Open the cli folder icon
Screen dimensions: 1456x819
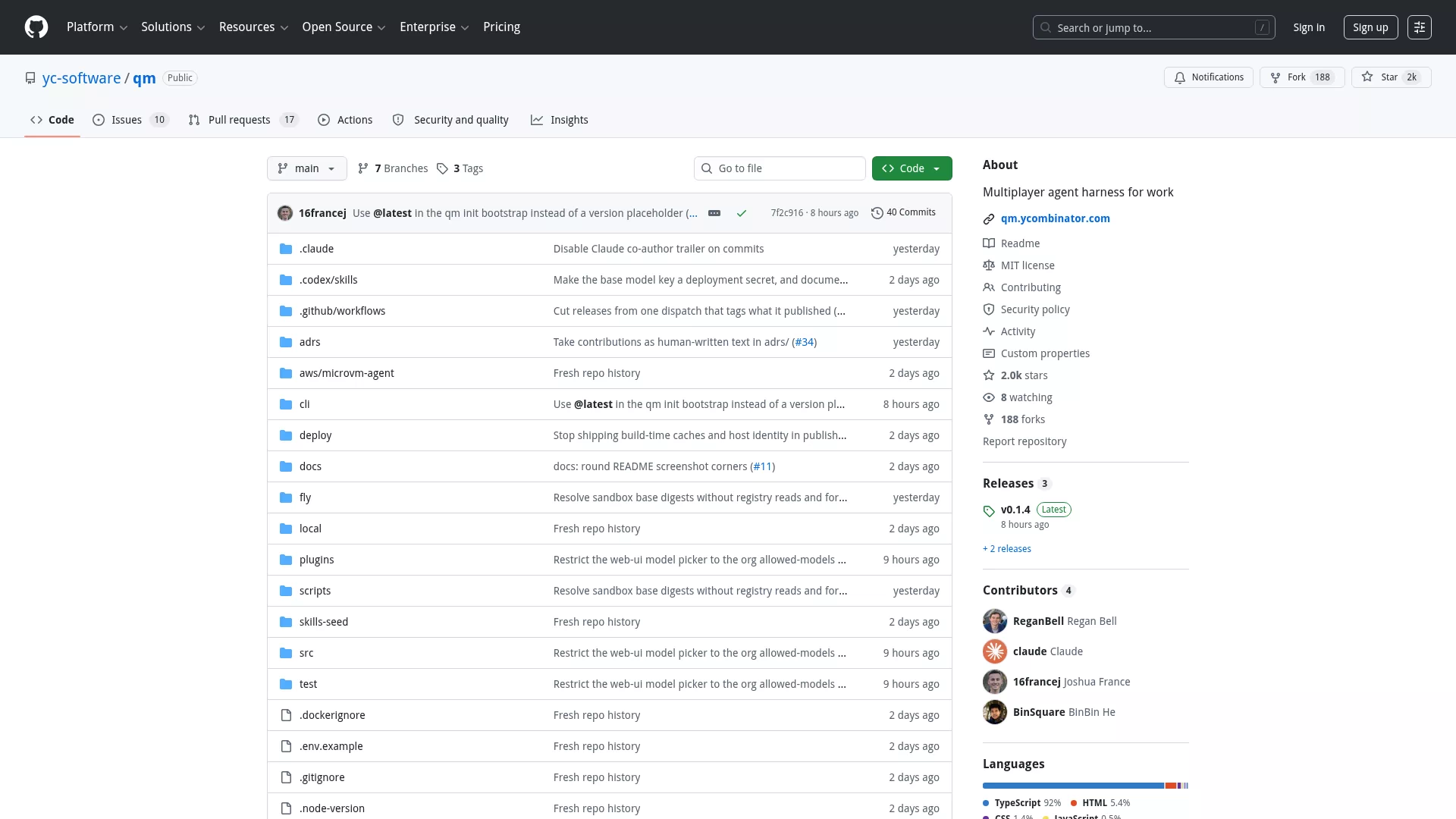(286, 404)
